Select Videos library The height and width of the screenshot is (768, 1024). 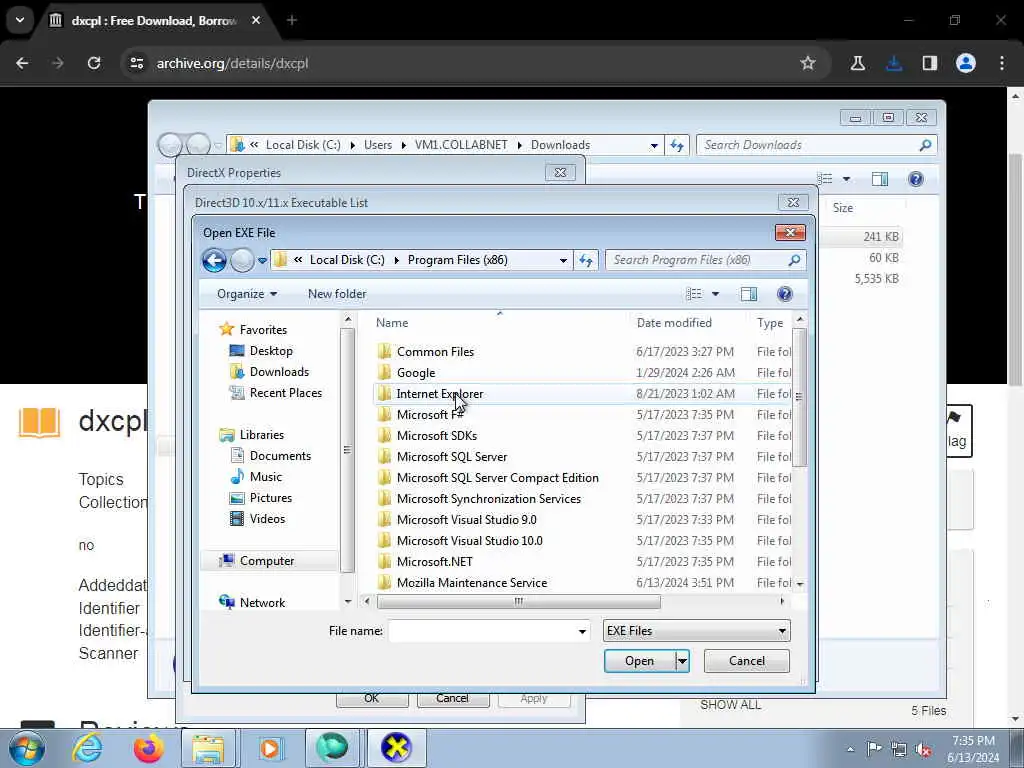(267, 519)
